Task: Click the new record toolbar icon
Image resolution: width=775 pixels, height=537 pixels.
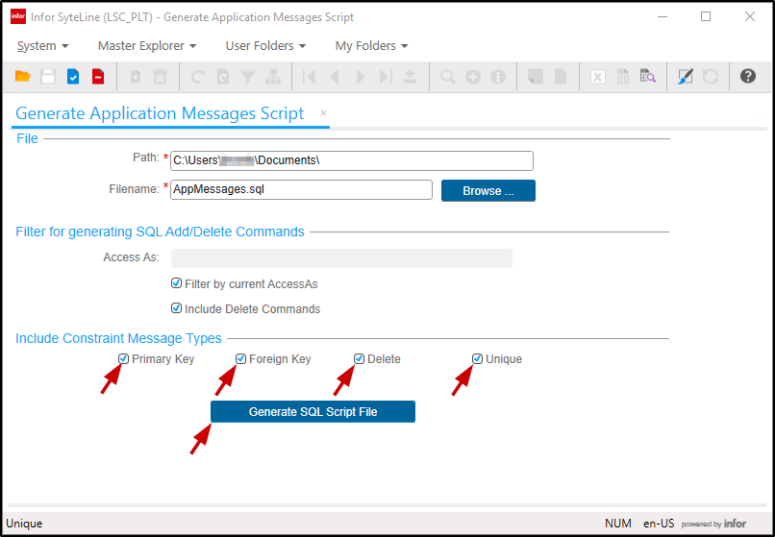Action: coord(135,77)
